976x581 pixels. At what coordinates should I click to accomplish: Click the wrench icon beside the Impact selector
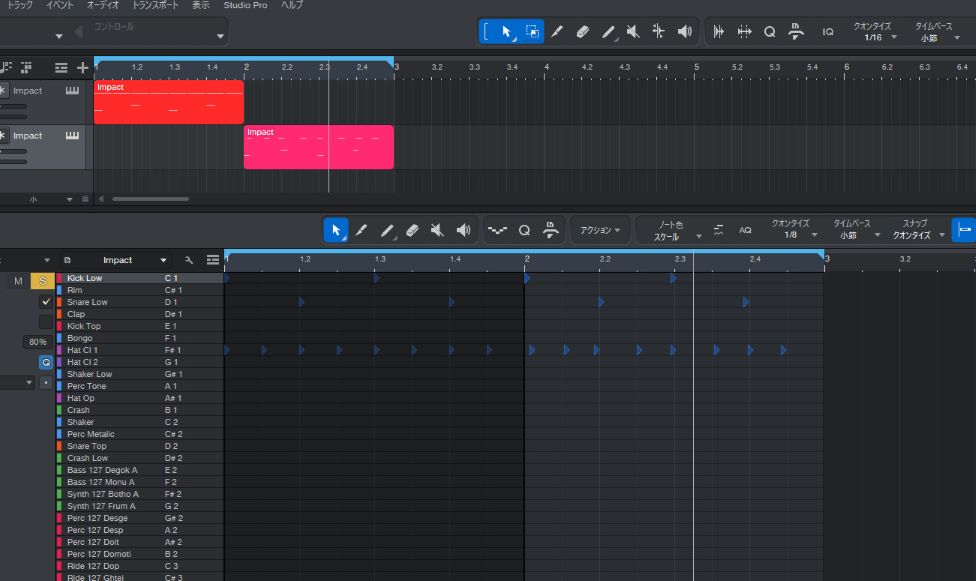coord(189,260)
